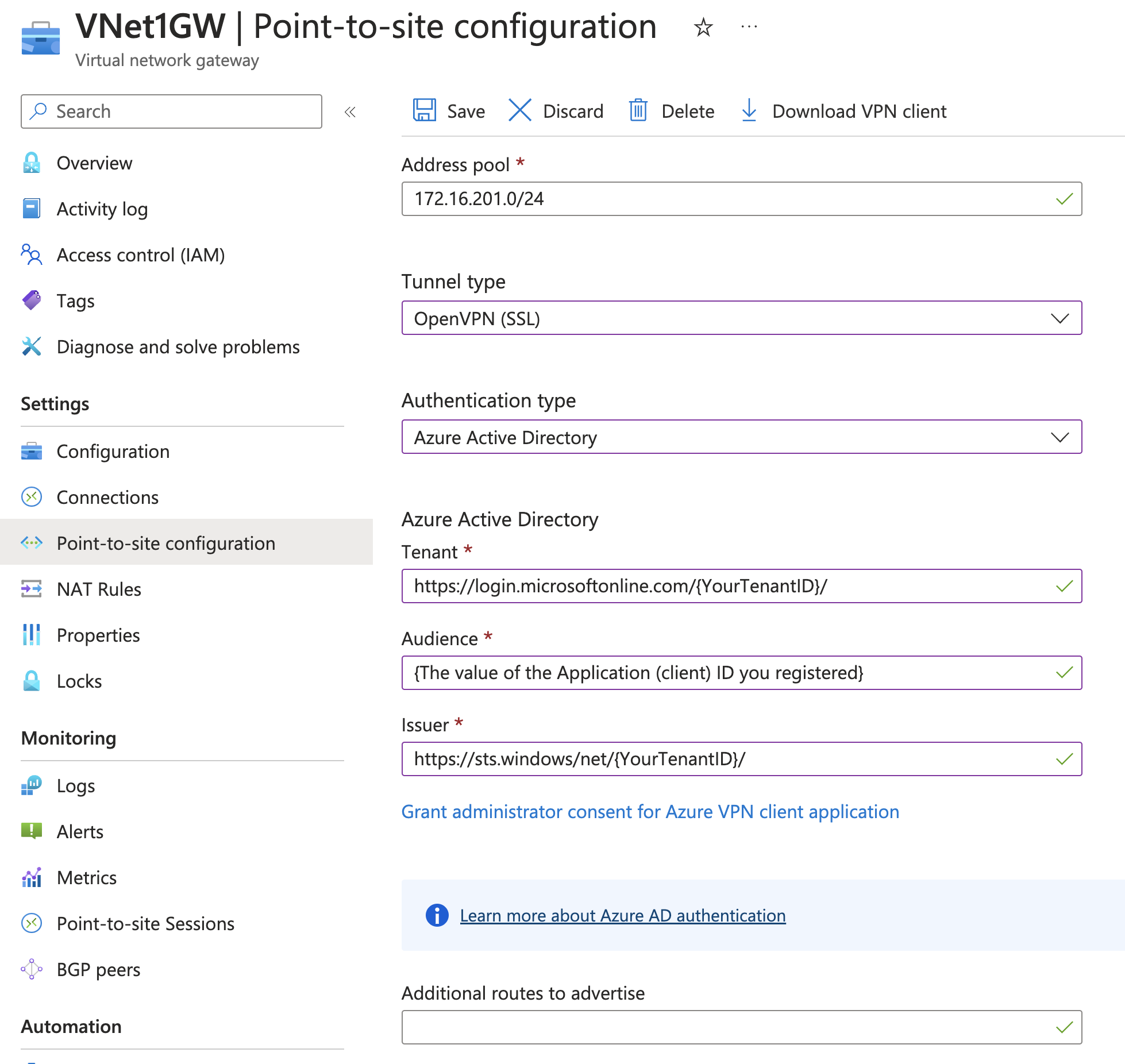Click the Overview lock icon
1125x1064 pixels.
(32, 163)
